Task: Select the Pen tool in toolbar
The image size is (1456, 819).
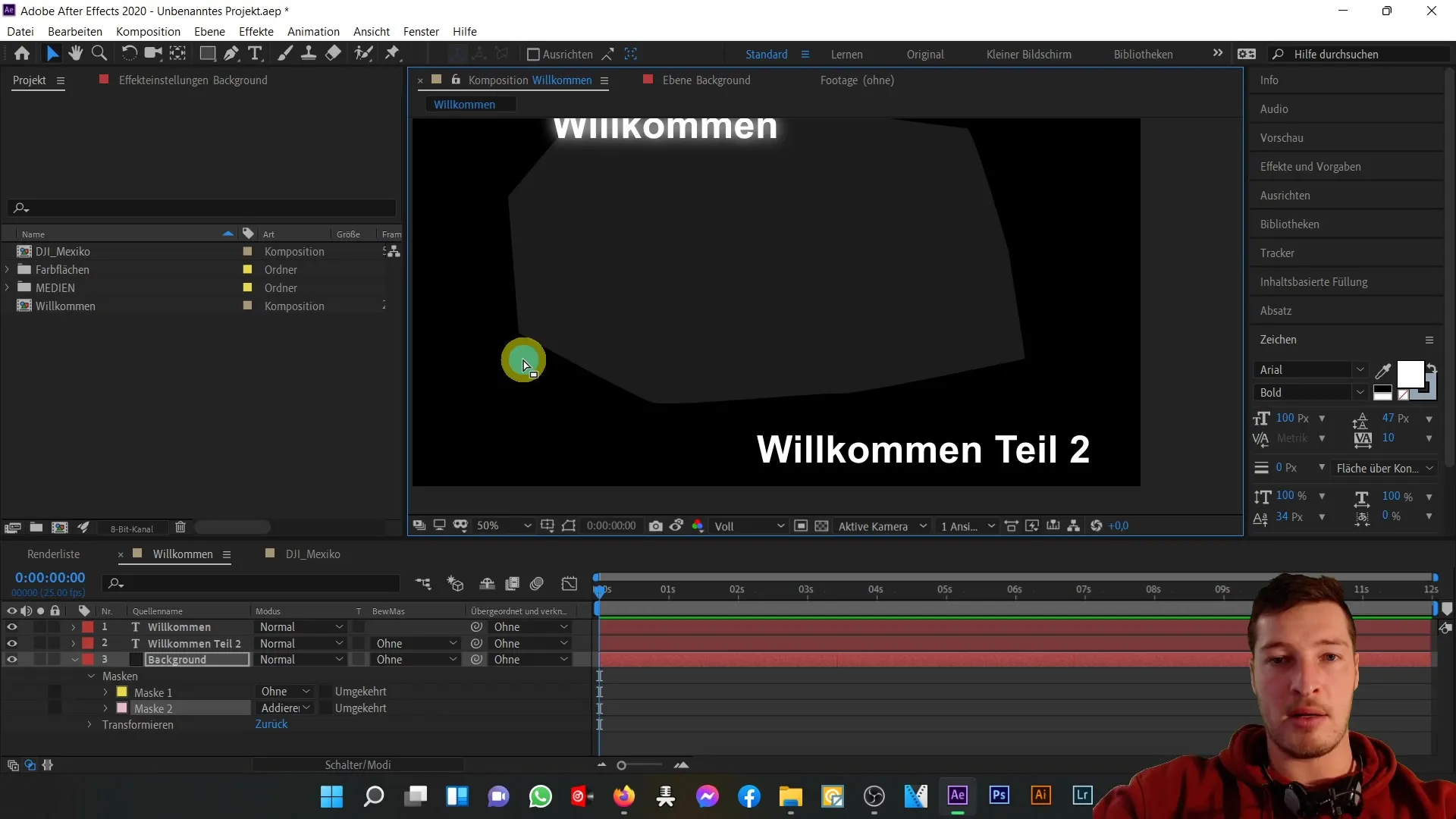Action: coord(231,54)
